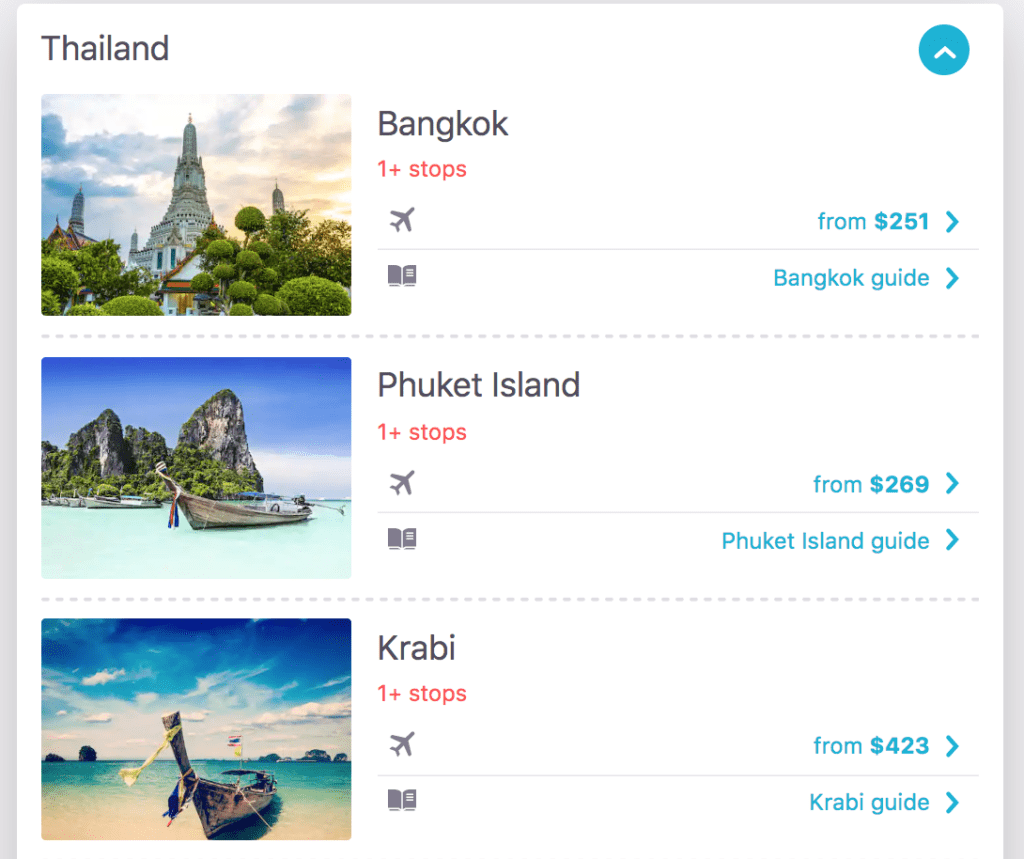
Task: Collapse the Thailand section using the chevron
Action: pyautogui.click(x=944, y=50)
